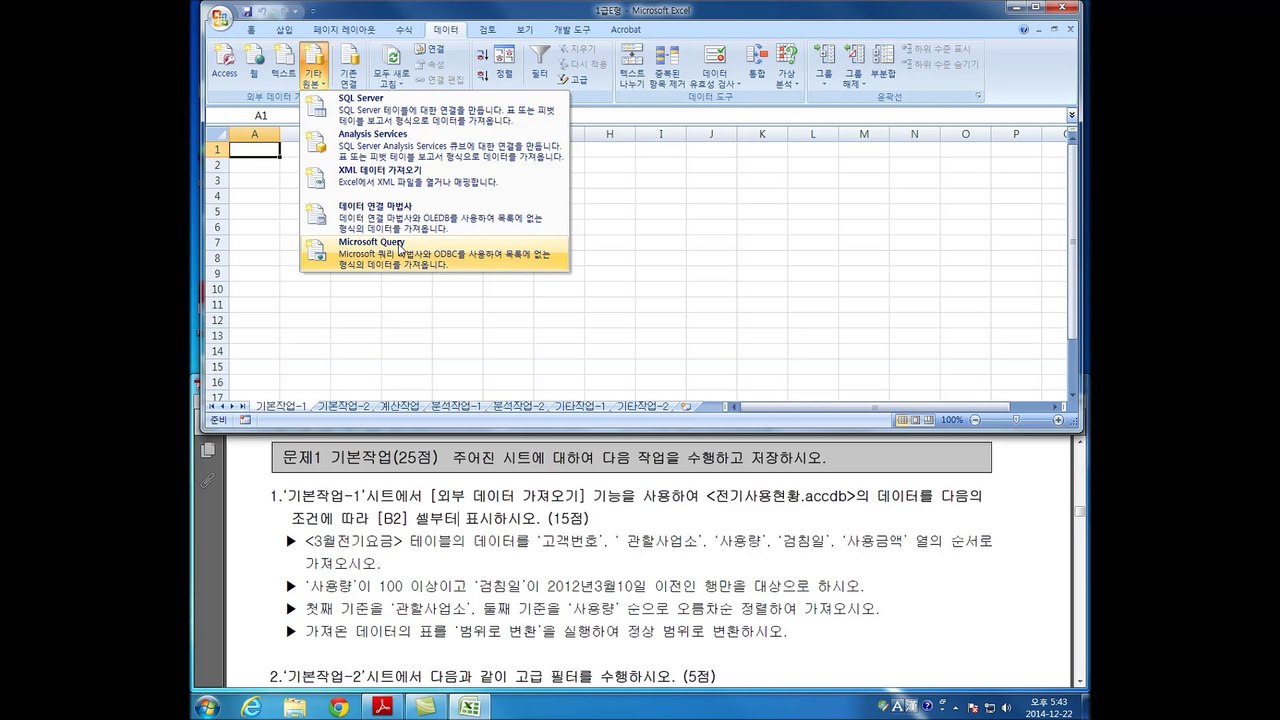The image size is (1280, 720).
Task: Open 텍스트 나누기 text to columns
Action: (632, 66)
